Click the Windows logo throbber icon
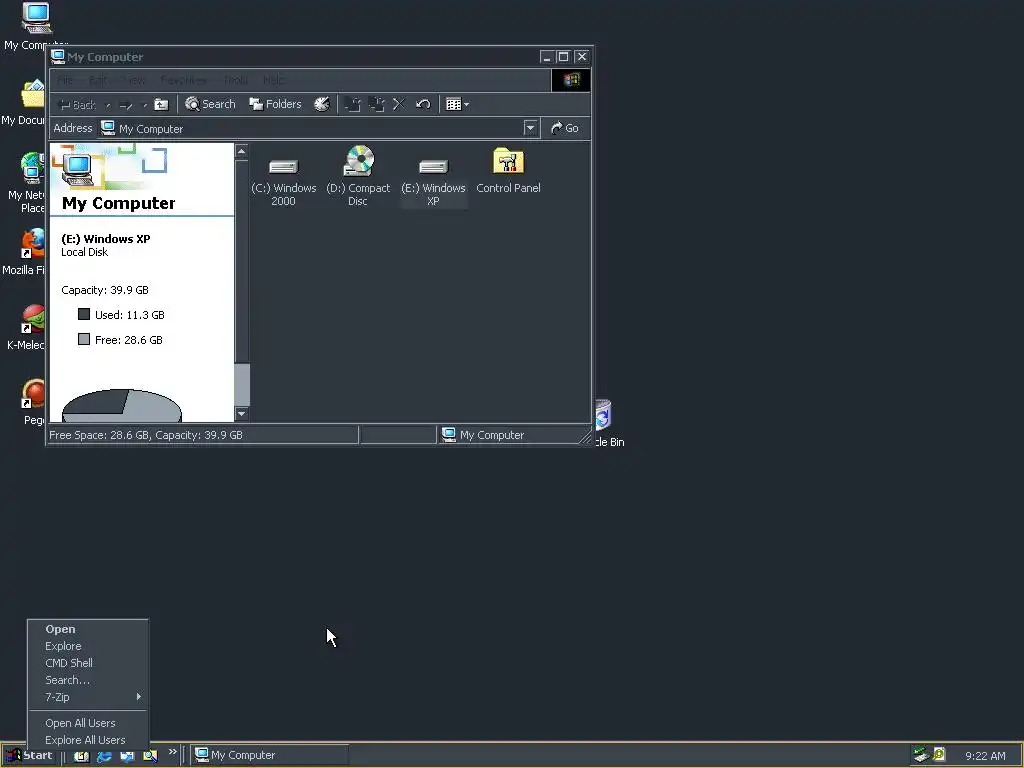Image resolution: width=1024 pixels, height=768 pixels. point(571,80)
